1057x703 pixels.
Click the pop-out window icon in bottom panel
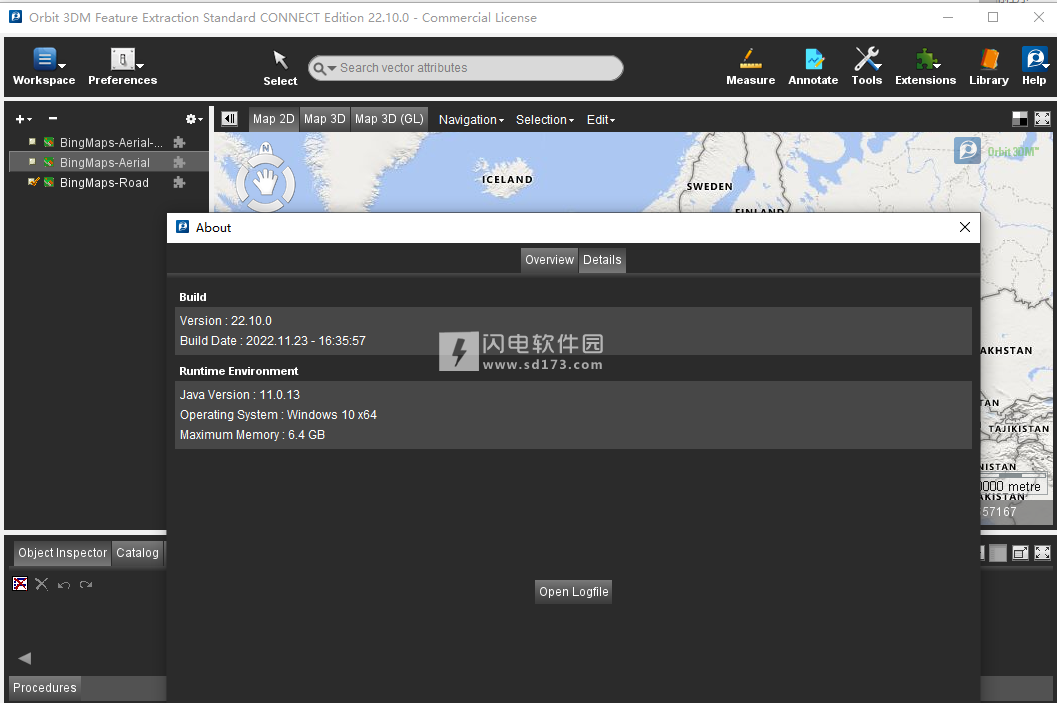(x=1021, y=553)
